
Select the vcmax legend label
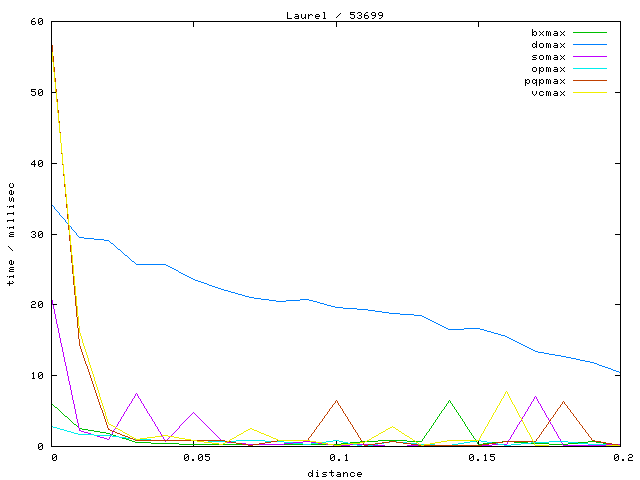[548, 93]
